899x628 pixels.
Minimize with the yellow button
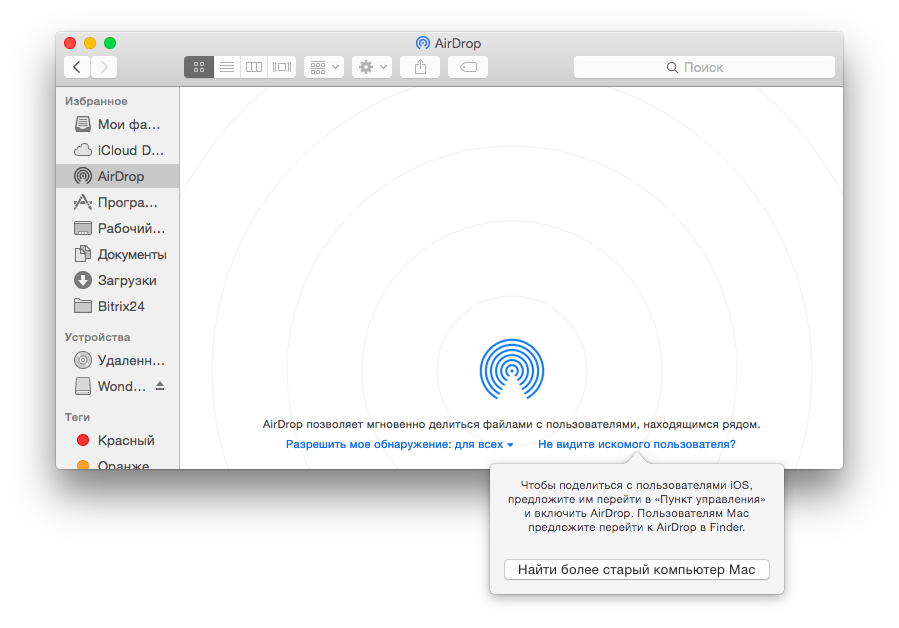tap(90, 43)
